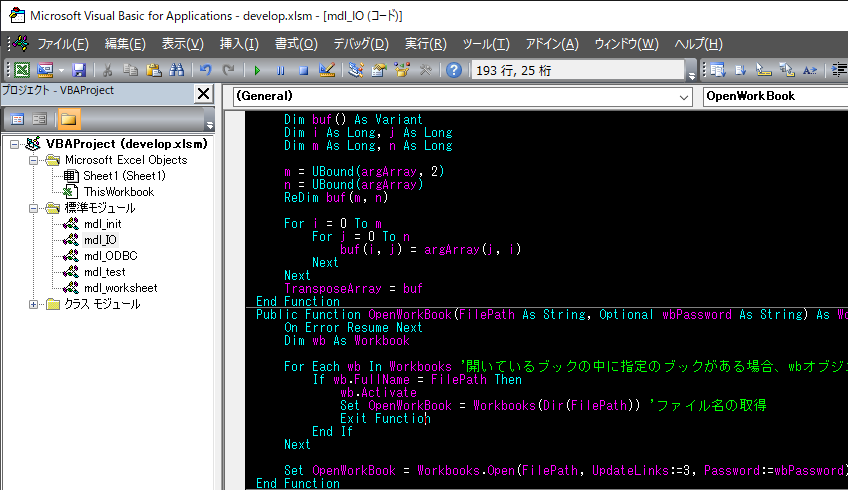The height and width of the screenshot is (490, 848).
Task: Save develop.xlsm with the floppy disk icon
Action: 79,70
